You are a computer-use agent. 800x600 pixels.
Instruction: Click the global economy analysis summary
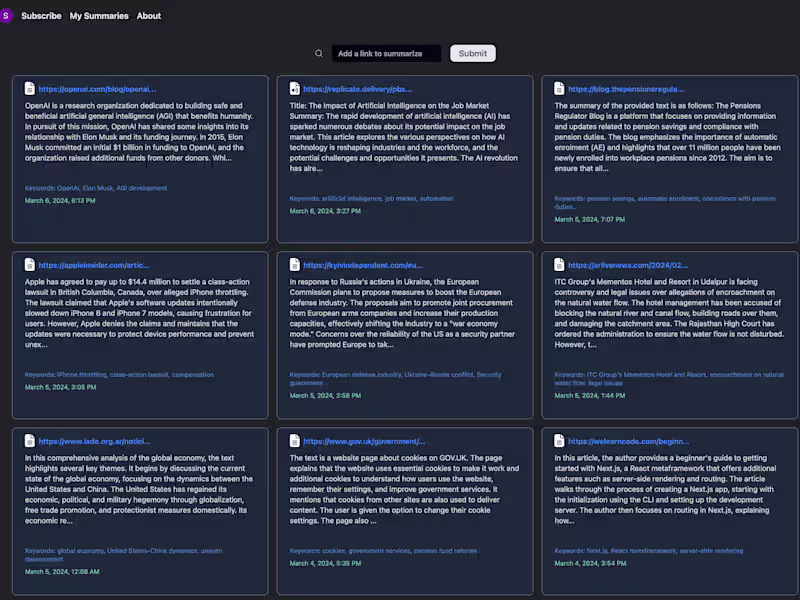[139, 489]
